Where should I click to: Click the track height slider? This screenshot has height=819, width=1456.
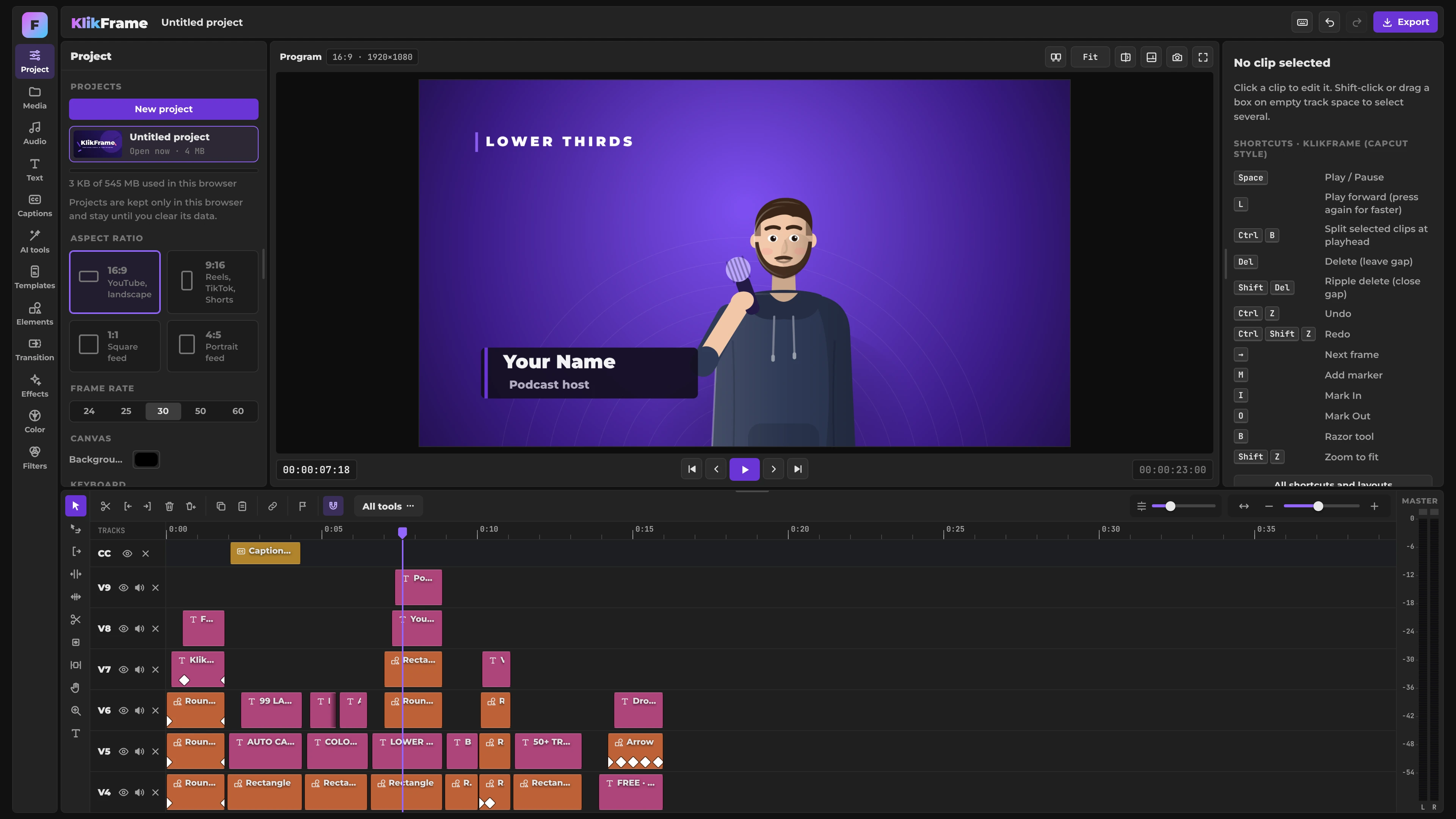[1183, 507]
